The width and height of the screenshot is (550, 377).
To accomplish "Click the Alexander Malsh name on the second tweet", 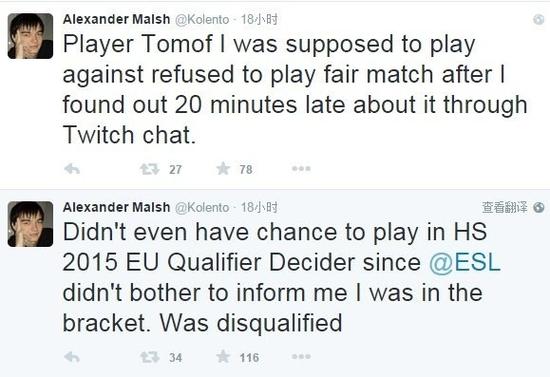I will tap(116, 207).
